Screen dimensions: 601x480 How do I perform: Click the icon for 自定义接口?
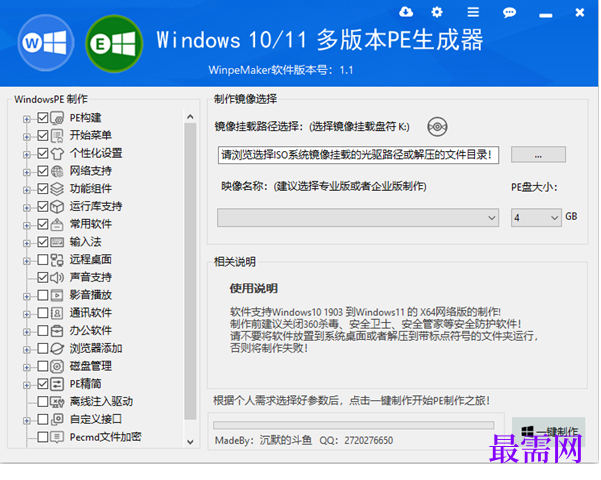coord(57,419)
